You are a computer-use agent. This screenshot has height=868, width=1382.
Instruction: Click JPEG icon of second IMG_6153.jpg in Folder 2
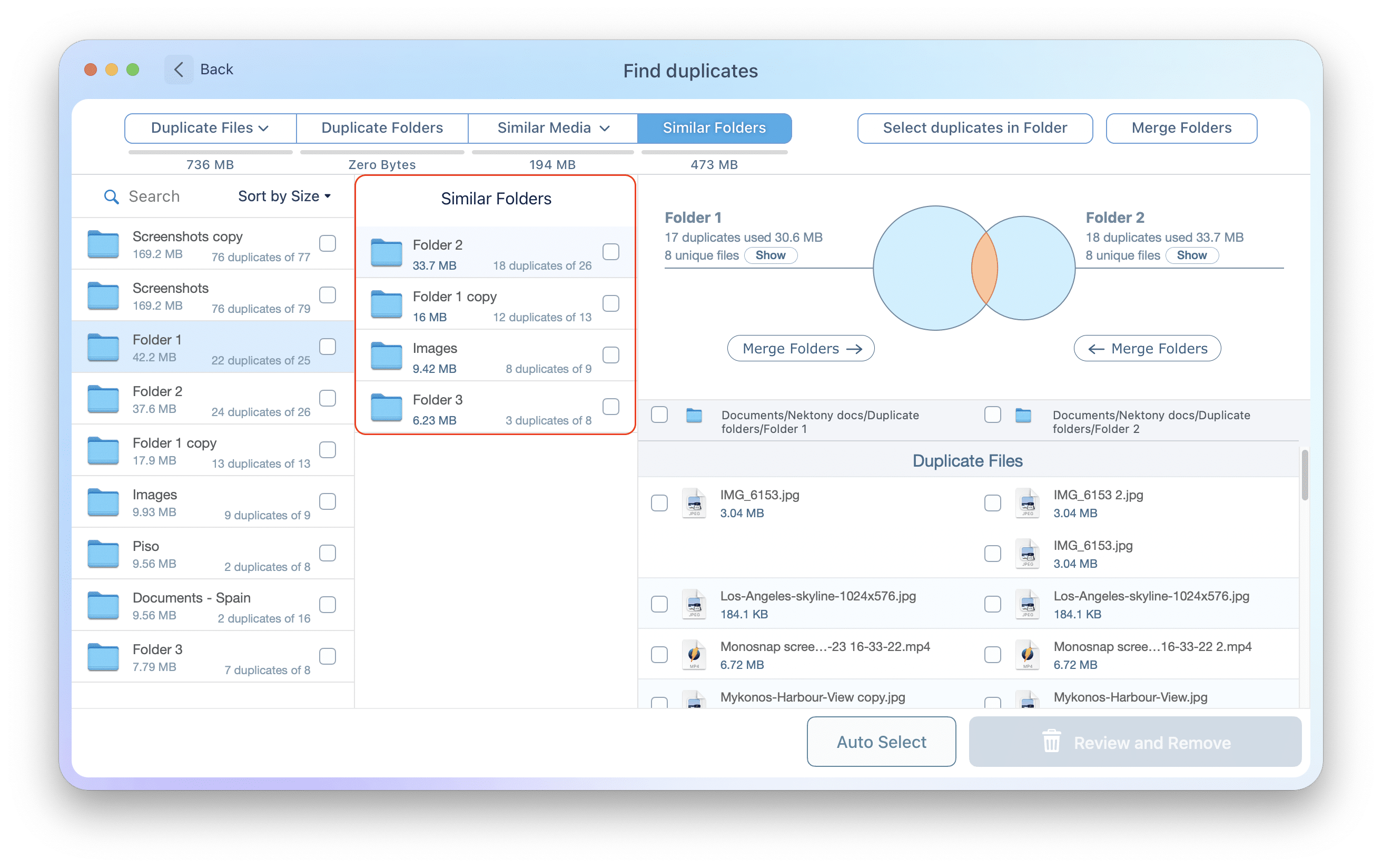1028,554
